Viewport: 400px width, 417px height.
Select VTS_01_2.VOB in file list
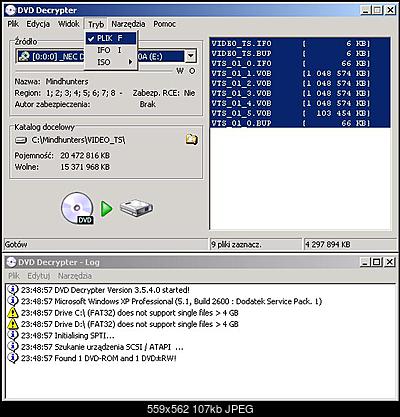(x=300, y=83)
